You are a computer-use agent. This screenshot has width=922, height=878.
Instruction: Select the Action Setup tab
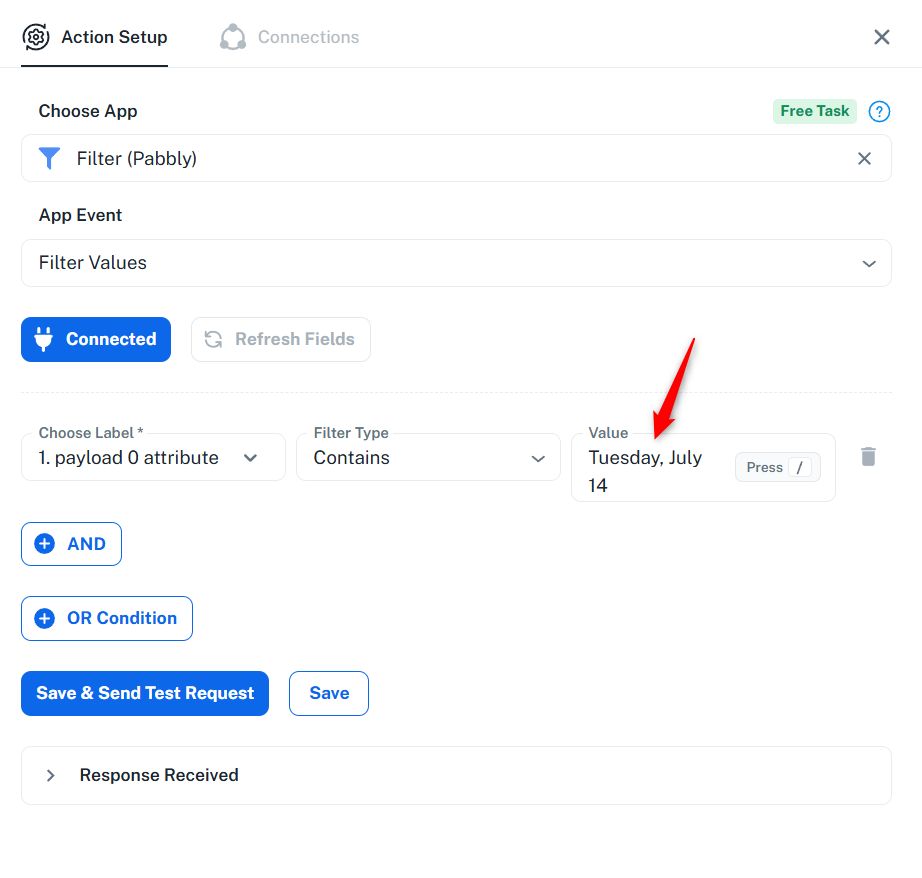tap(95, 37)
